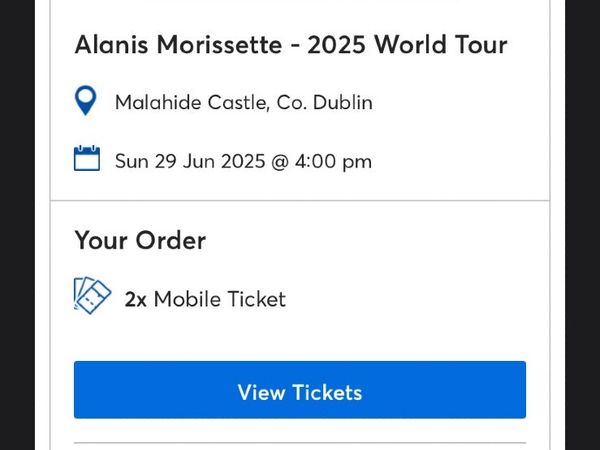The height and width of the screenshot is (450, 600).
Task: Click the thin divider line below View Tickets
Action: [300, 443]
